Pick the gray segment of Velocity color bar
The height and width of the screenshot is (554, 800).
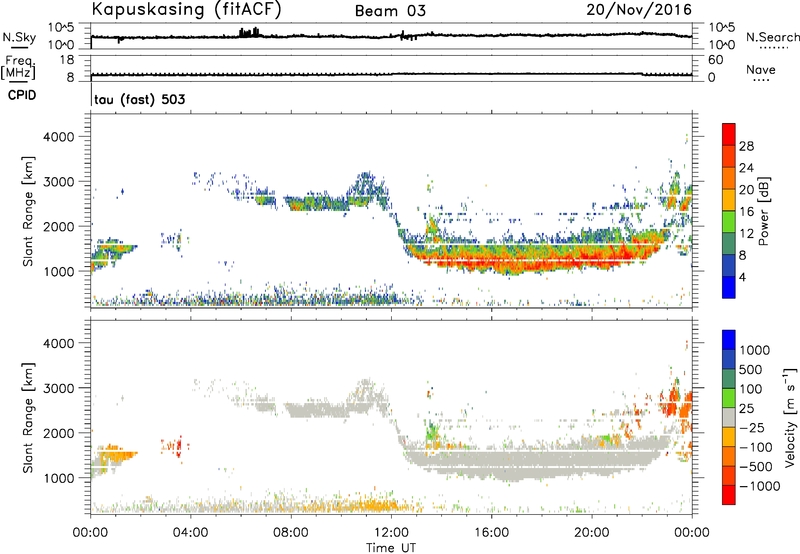coord(729,417)
